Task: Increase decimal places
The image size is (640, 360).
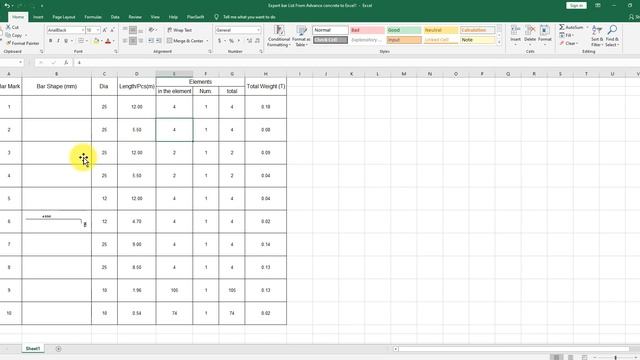Action: [249, 41]
